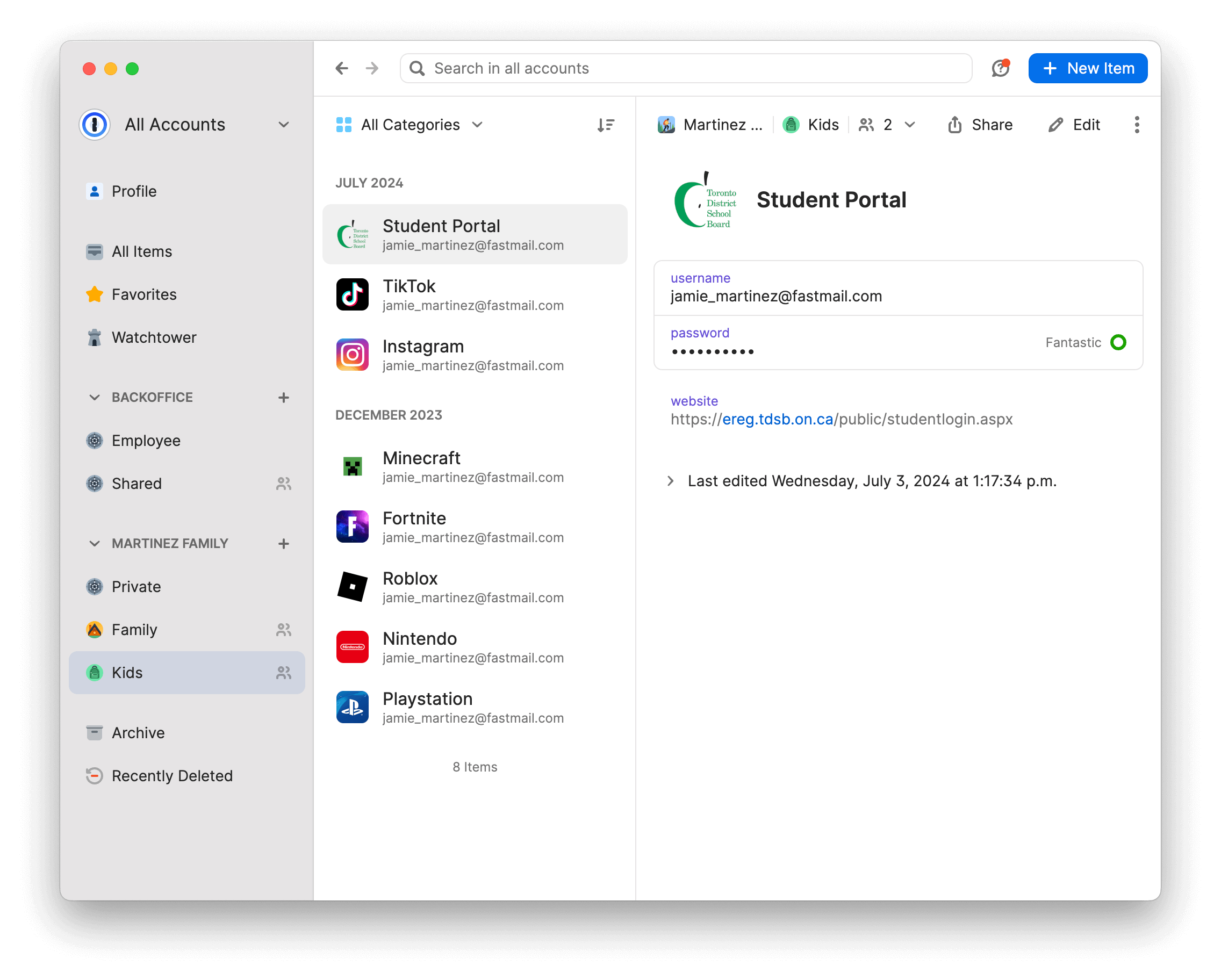
Task: Open the Watchtower section
Action: pos(154,337)
